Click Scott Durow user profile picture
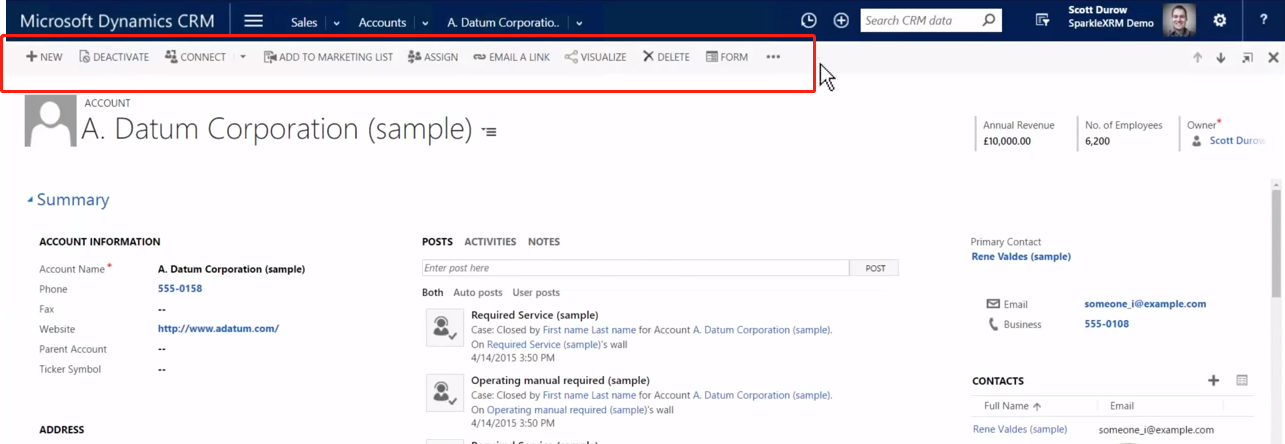The width and height of the screenshot is (1285, 444). pos(1179,20)
